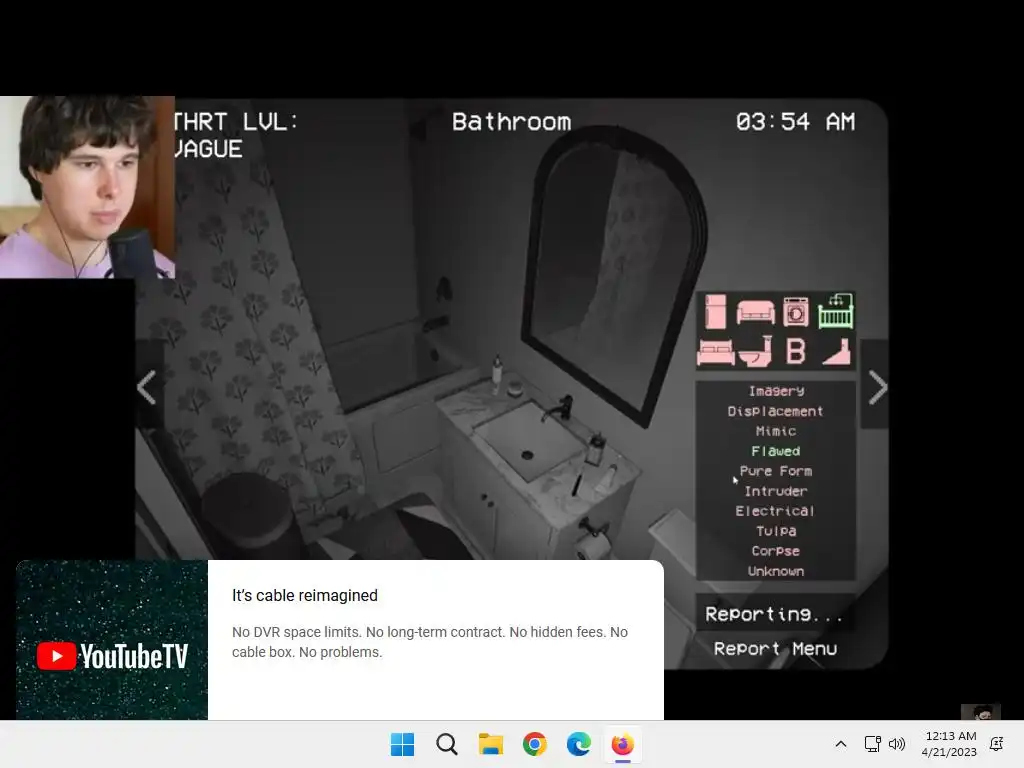1024x768 pixels.
Task: Select the bed (bedroom) room icon
Action: coord(716,353)
